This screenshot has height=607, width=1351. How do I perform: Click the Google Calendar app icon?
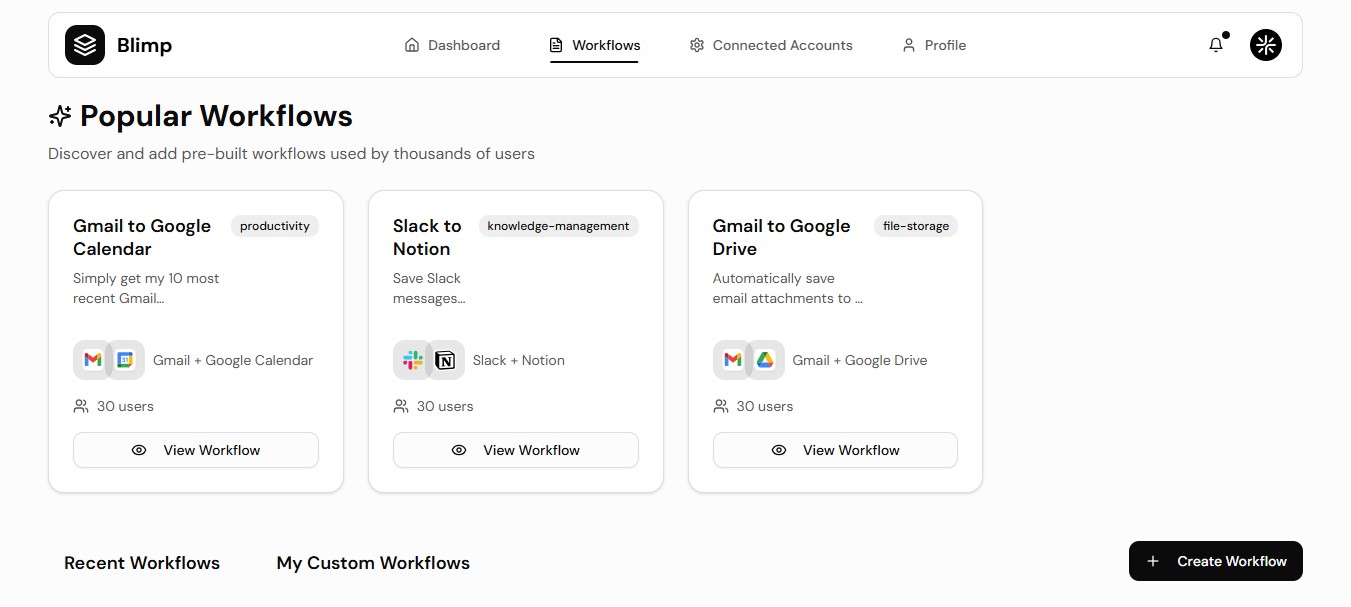124,360
